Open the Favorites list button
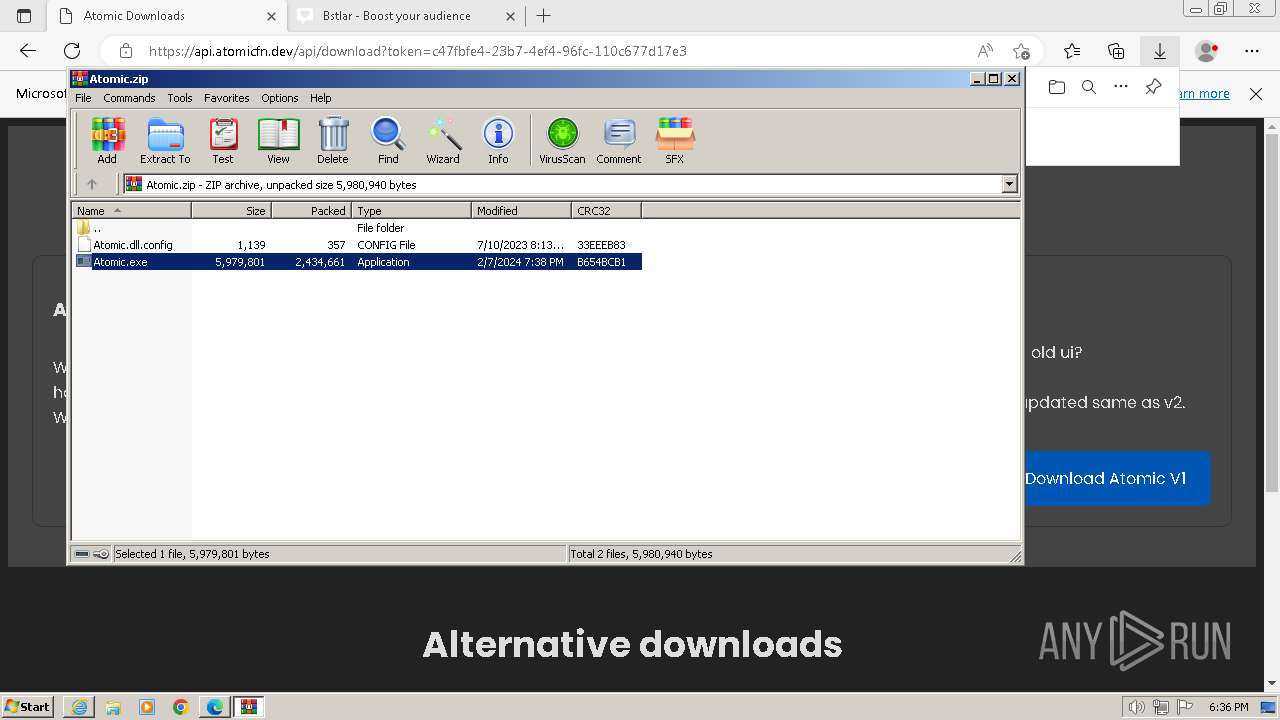This screenshot has width=1280, height=720. (x=1072, y=51)
